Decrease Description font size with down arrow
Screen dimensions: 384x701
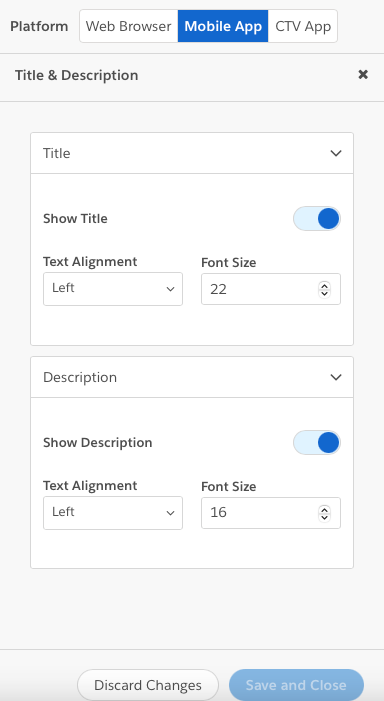tap(325, 517)
